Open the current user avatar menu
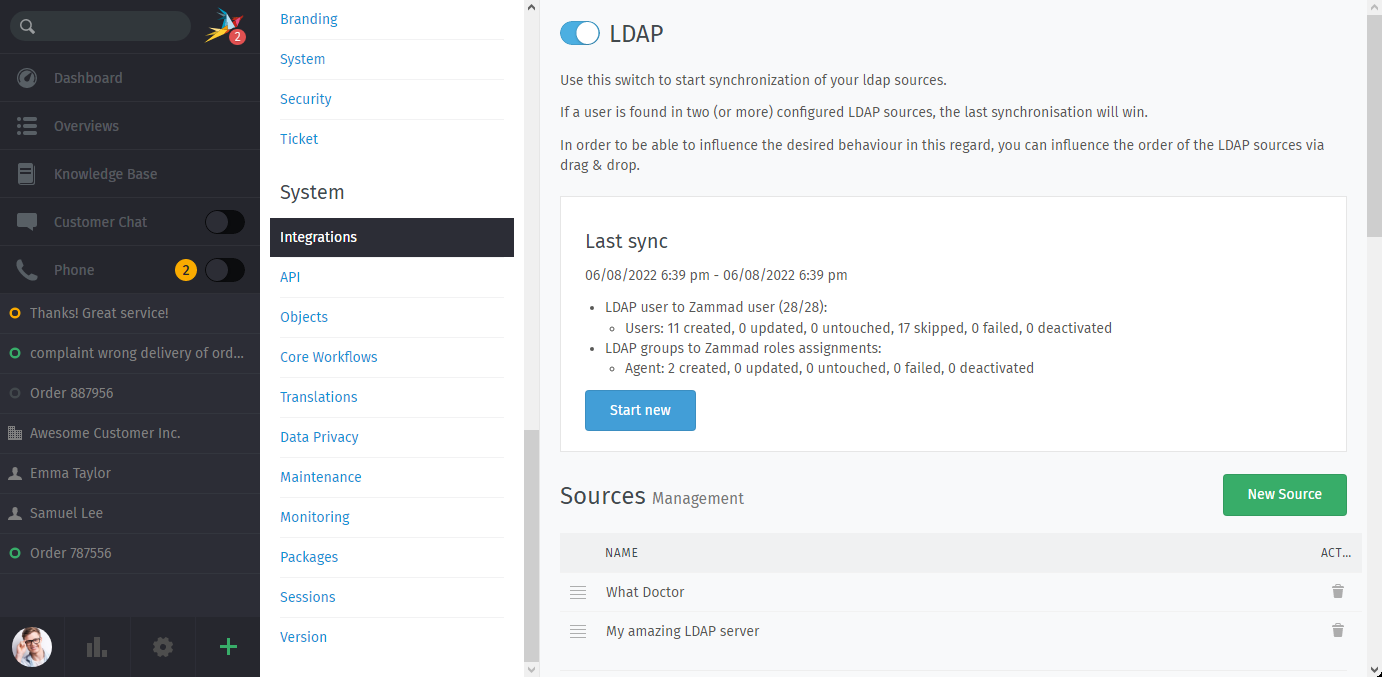 pyautogui.click(x=32, y=647)
